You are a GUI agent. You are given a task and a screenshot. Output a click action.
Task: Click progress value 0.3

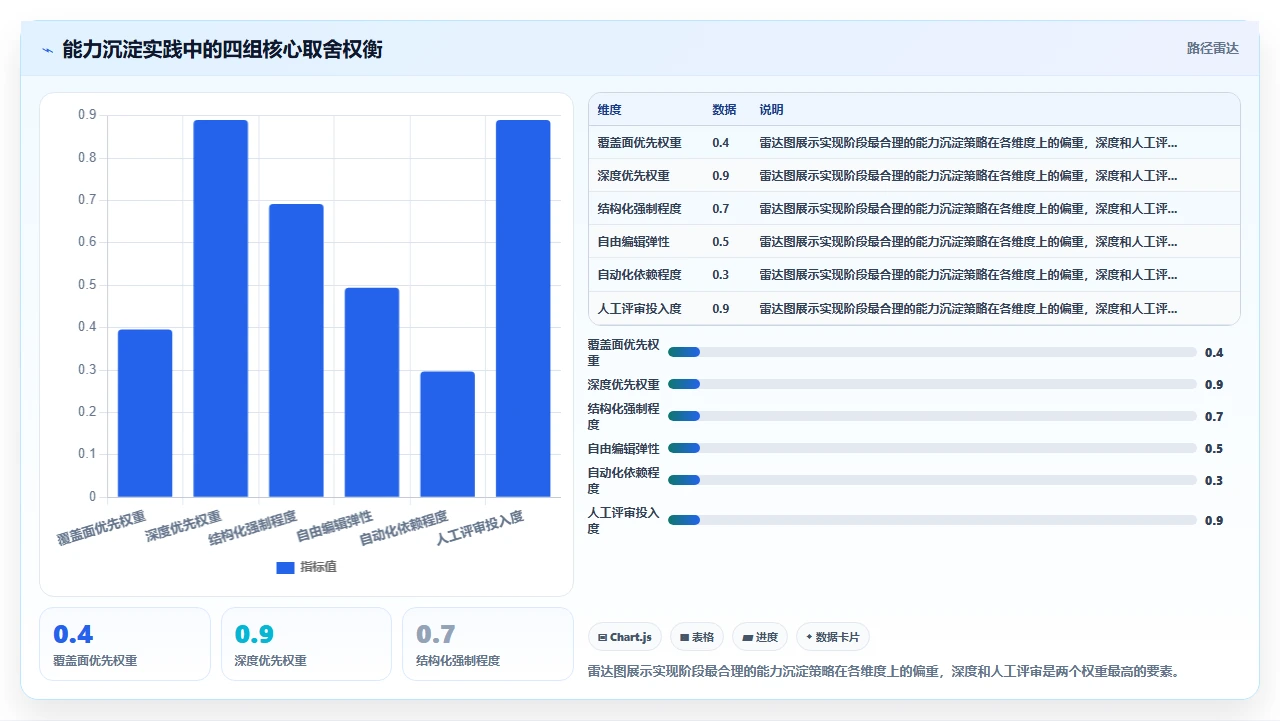tap(1214, 480)
